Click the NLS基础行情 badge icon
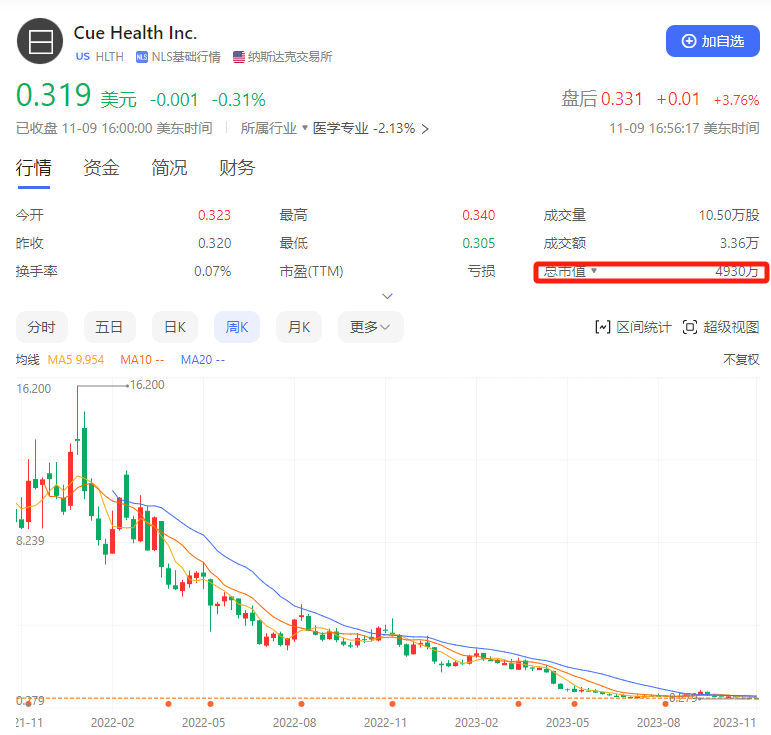The width and height of the screenshot is (771, 735). click(142, 57)
